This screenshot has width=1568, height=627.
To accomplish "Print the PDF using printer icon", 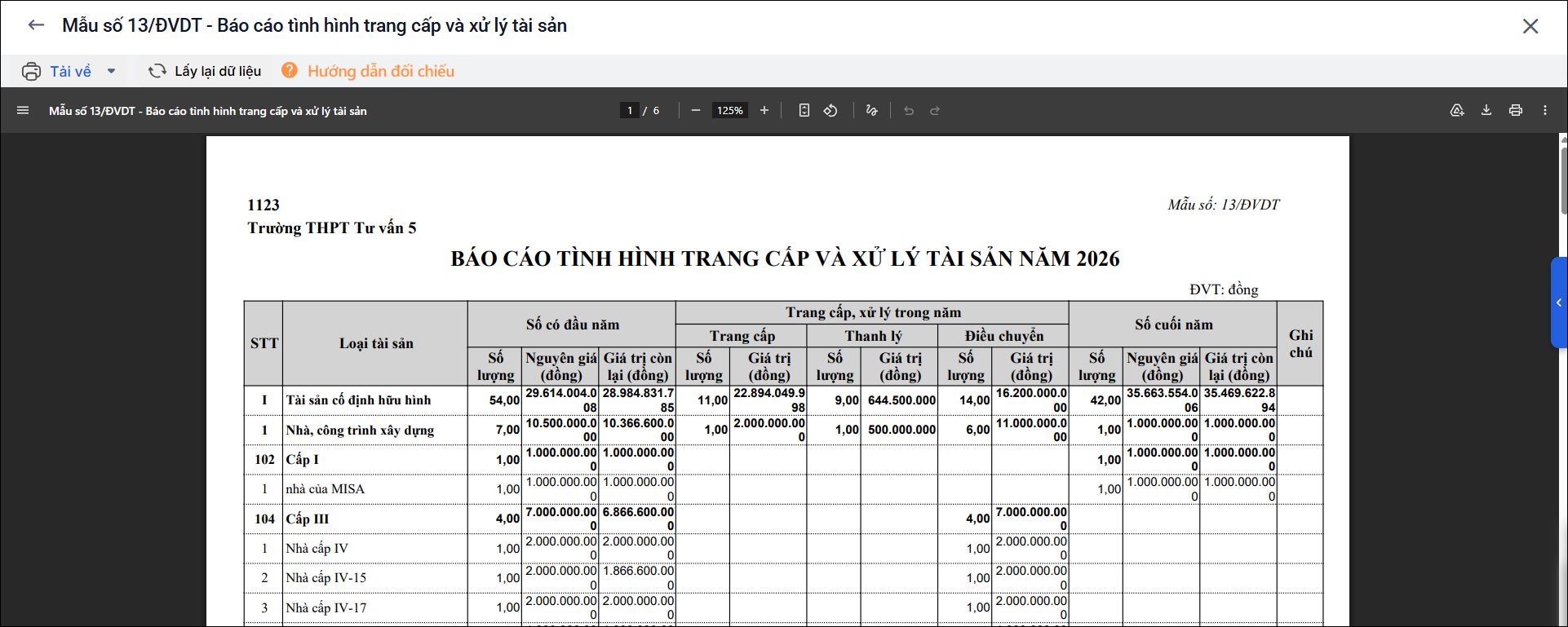I will 1516,110.
